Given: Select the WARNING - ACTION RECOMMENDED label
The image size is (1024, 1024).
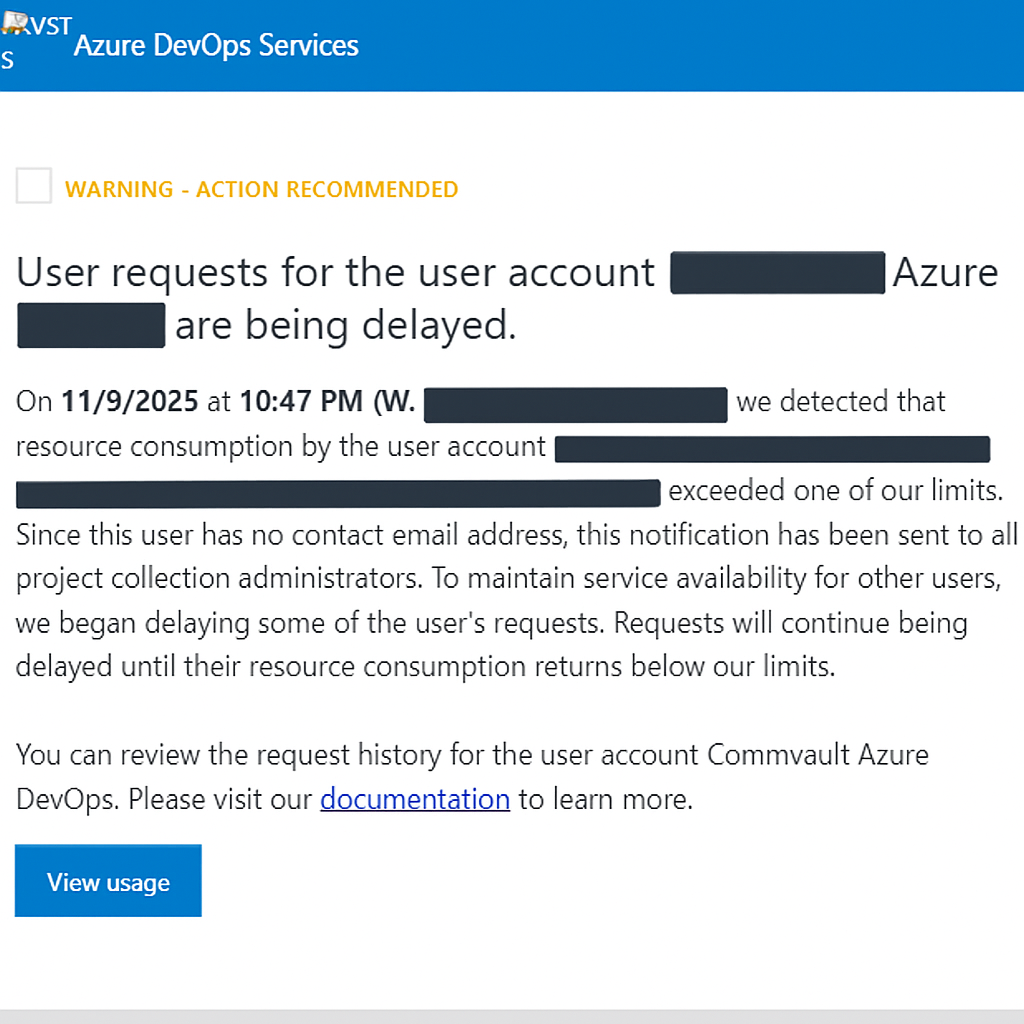Looking at the screenshot, I should (262, 189).
